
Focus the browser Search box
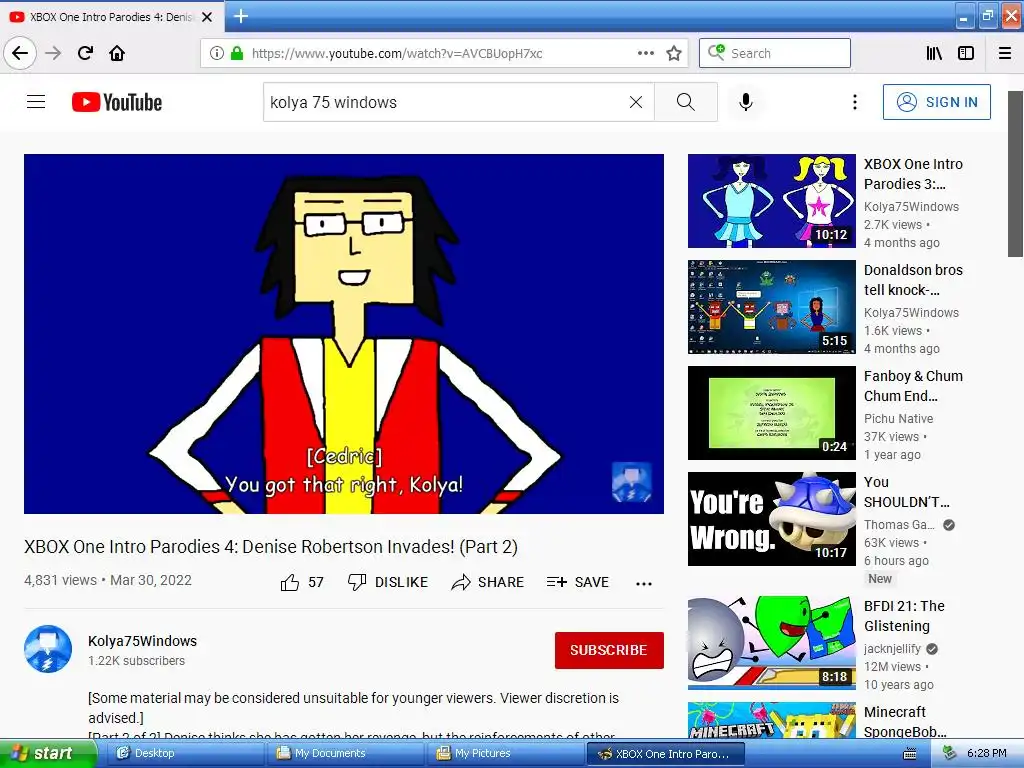click(x=775, y=53)
